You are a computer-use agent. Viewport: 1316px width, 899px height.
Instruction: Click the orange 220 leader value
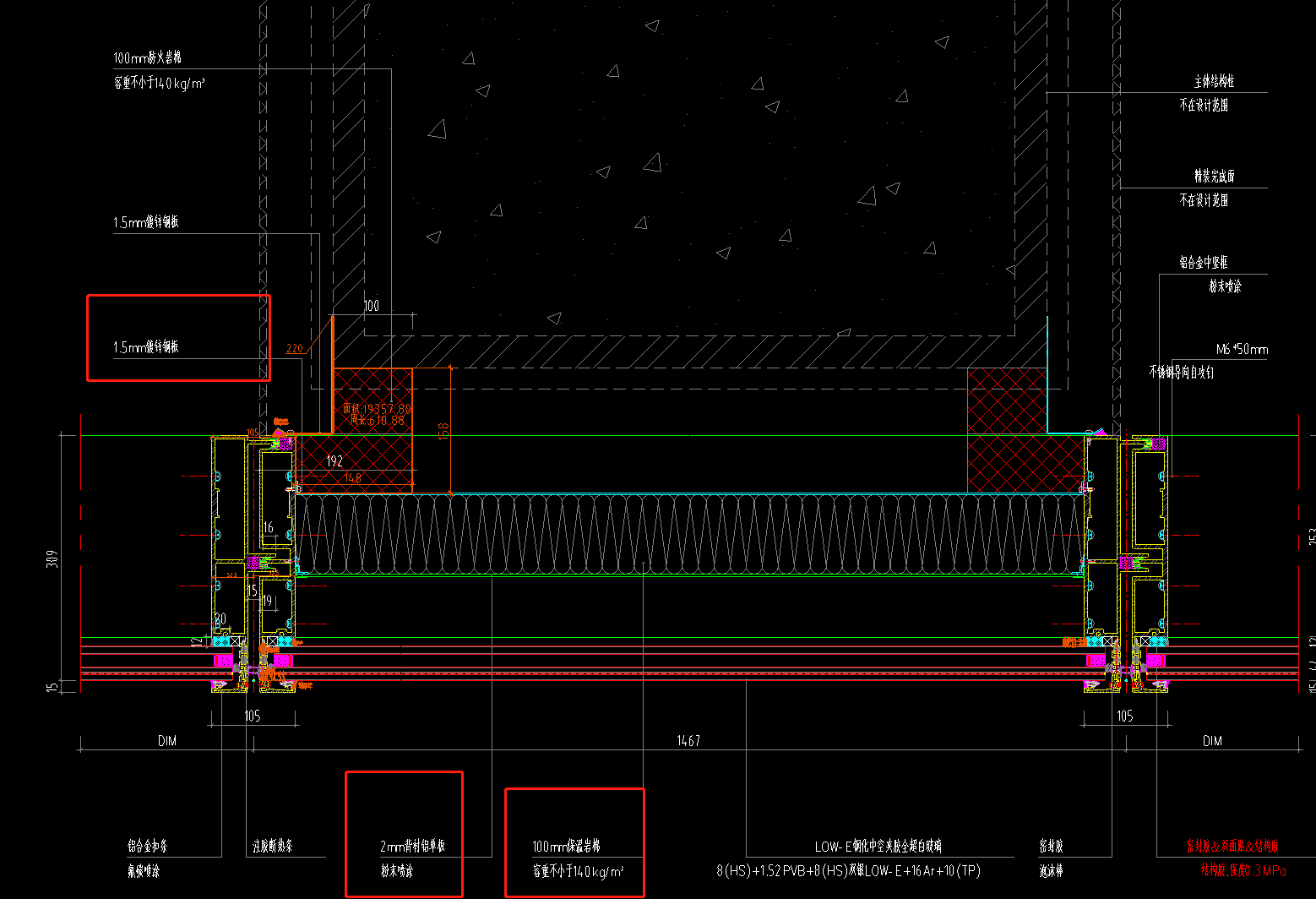tap(294, 348)
